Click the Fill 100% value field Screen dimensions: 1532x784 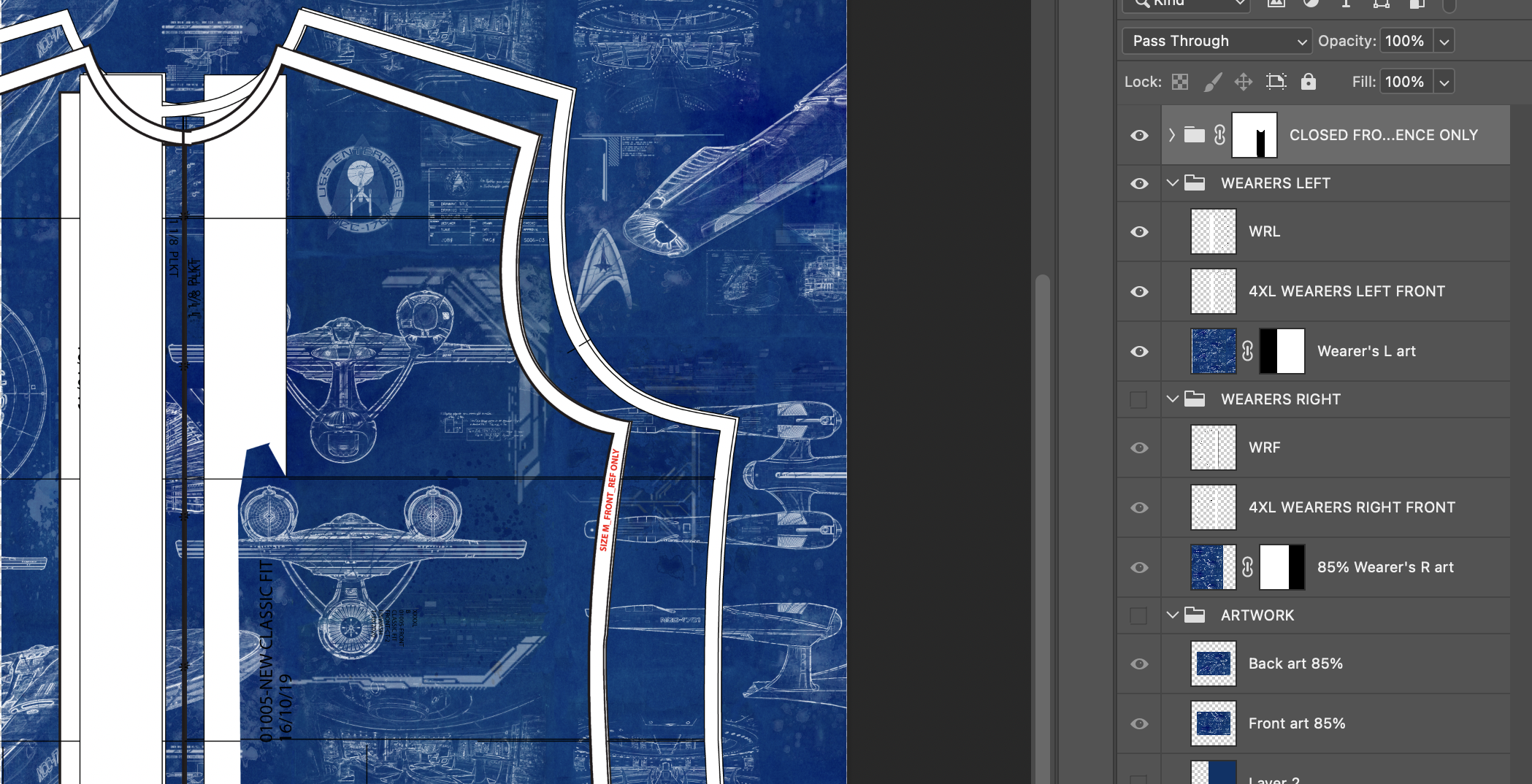(x=1406, y=82)
